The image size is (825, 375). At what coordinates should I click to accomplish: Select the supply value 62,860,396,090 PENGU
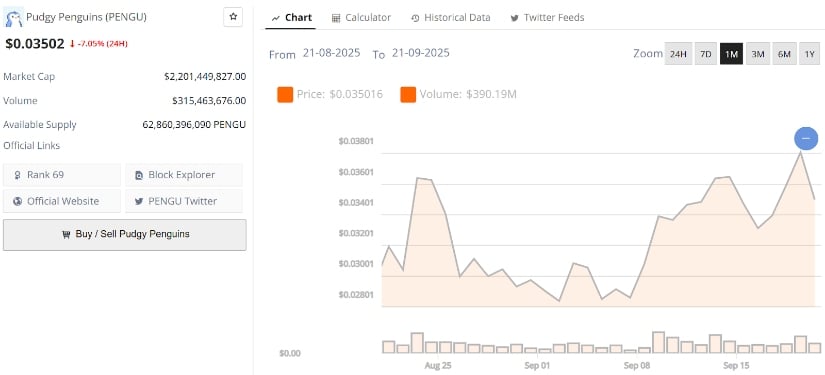(x=194, y=125)
